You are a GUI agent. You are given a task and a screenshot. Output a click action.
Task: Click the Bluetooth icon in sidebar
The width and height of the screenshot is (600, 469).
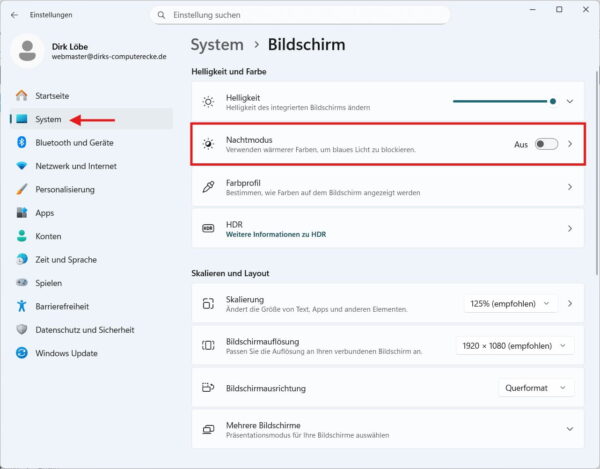[22, 142]
